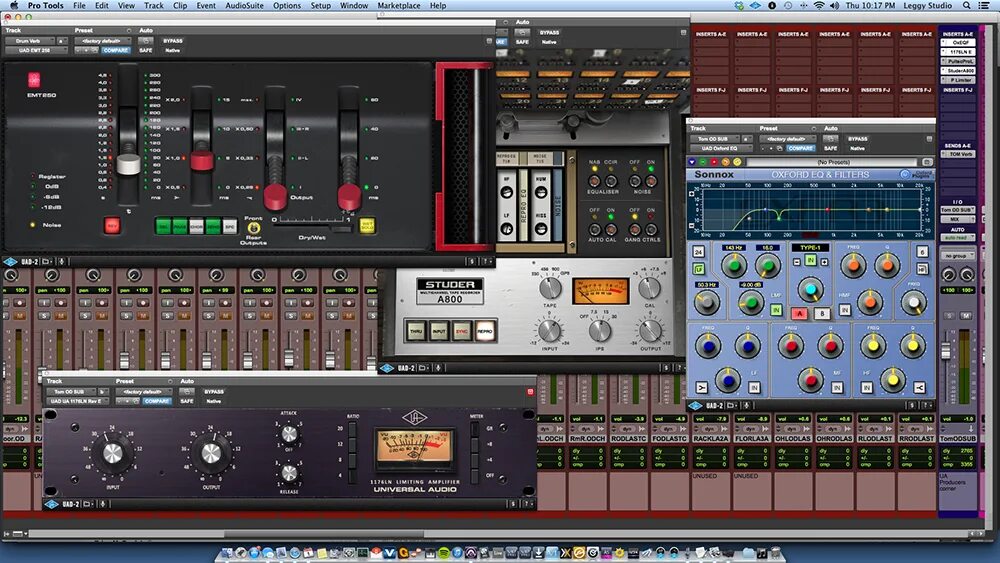Select the CHOR program button on EMT 250
Screen dimensions: 1000x563
(196, 226)
